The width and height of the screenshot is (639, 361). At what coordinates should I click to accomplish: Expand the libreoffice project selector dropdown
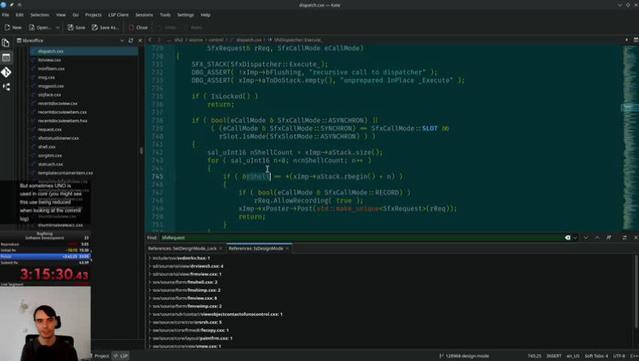122,40
